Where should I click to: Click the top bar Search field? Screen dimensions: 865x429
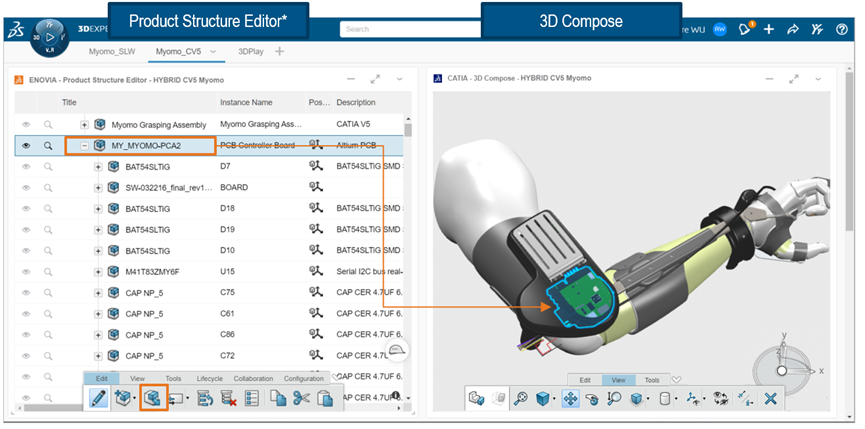pyautogui.click(x=411, y=29)
